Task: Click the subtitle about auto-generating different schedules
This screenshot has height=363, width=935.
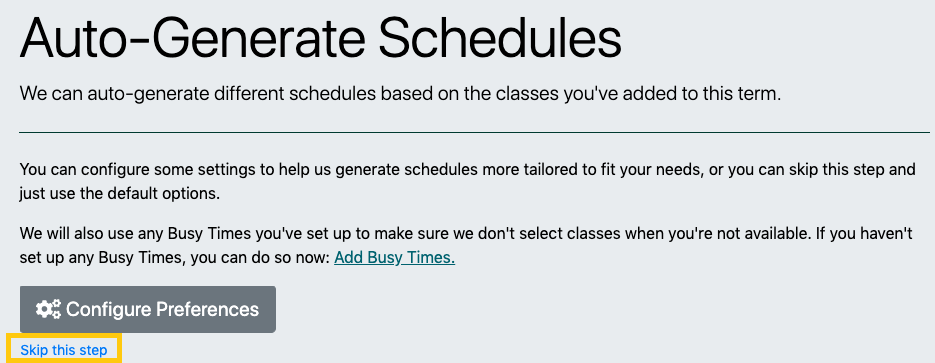Action: click(400, 94)
